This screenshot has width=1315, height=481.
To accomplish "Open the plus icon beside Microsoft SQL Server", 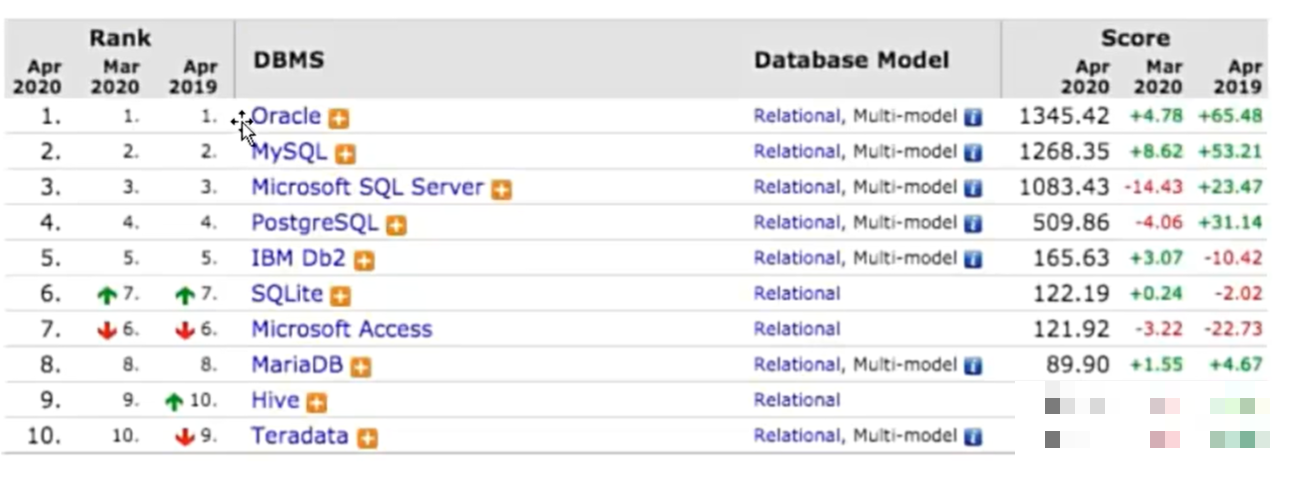I will tap(501, 190).
